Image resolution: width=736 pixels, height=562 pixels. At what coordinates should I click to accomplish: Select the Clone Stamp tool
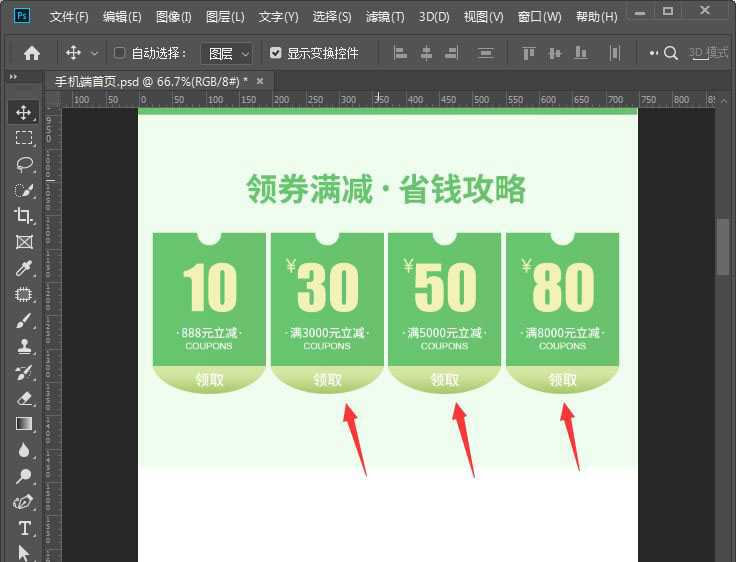pos(24,346)
